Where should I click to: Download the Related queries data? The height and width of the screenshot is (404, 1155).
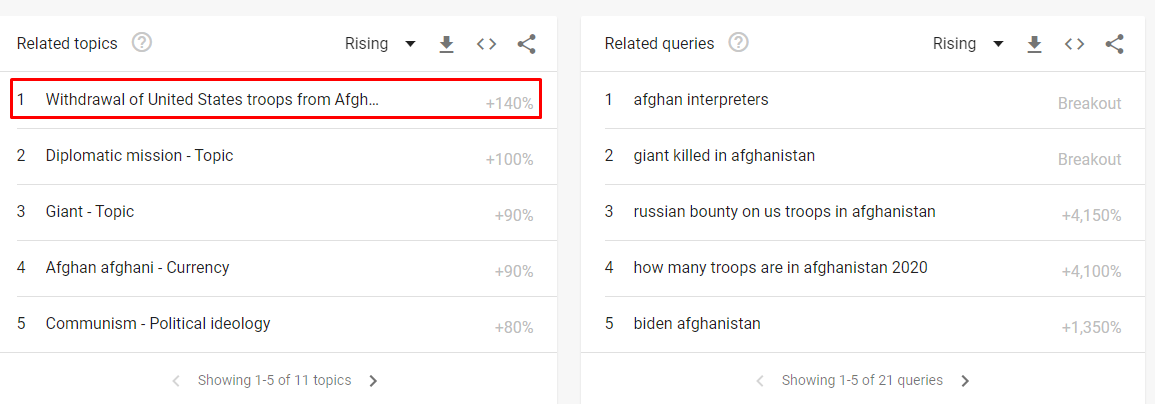tap(1034, 44)
